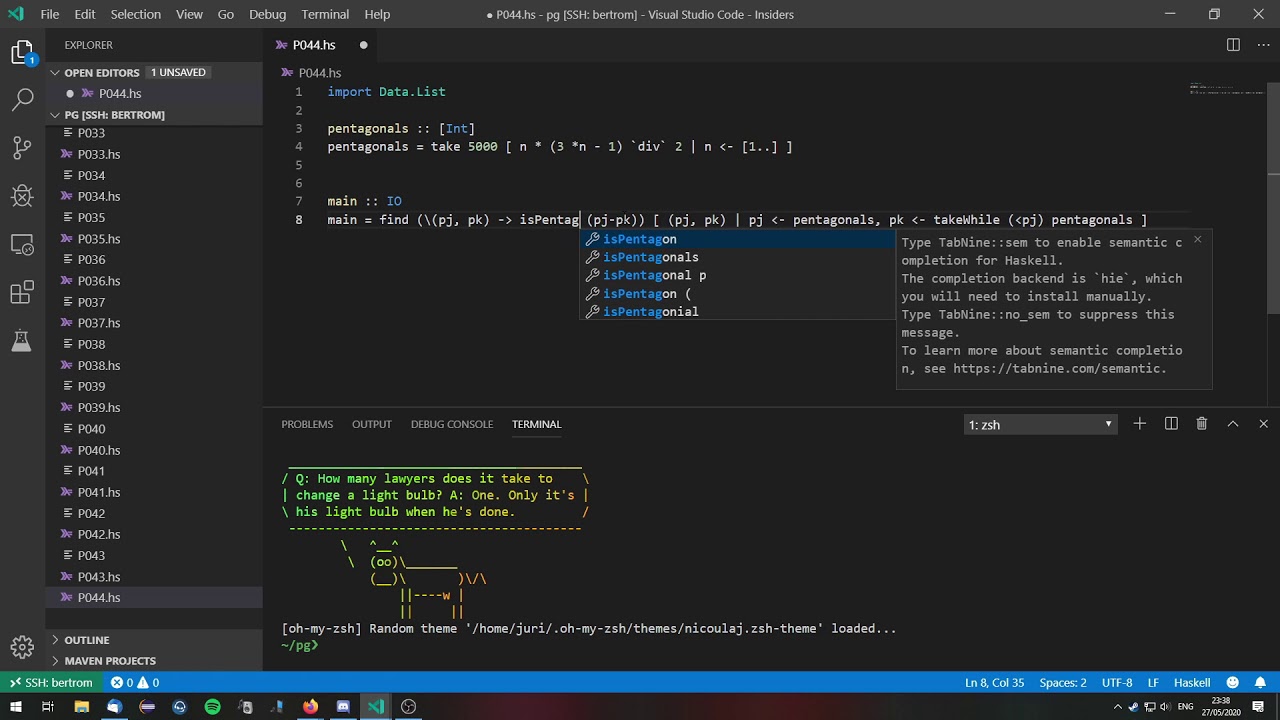Open the Search view in activity bar
This screenshot has height=720, width=1280.
pyautogui.click(x=22, y=100)
